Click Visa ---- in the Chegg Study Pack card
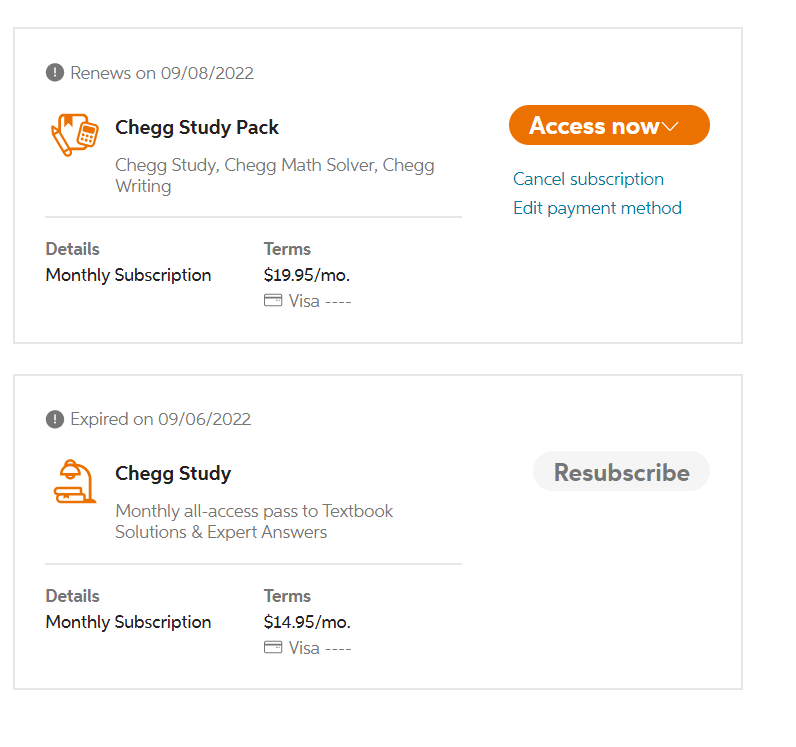The image size is (796, 747). tap(320, 301)
